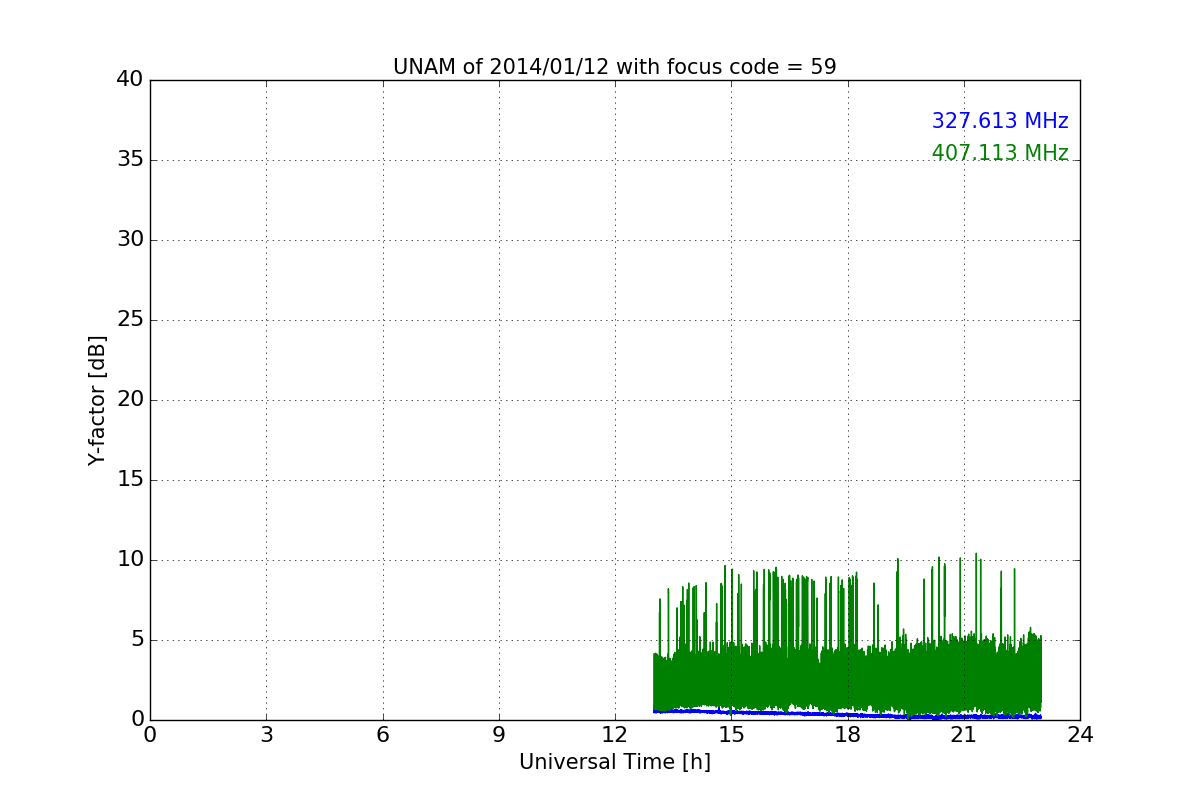Select the blue '327.613 MHz' legend label
1200x800 pixels.
pos(1000,121)
